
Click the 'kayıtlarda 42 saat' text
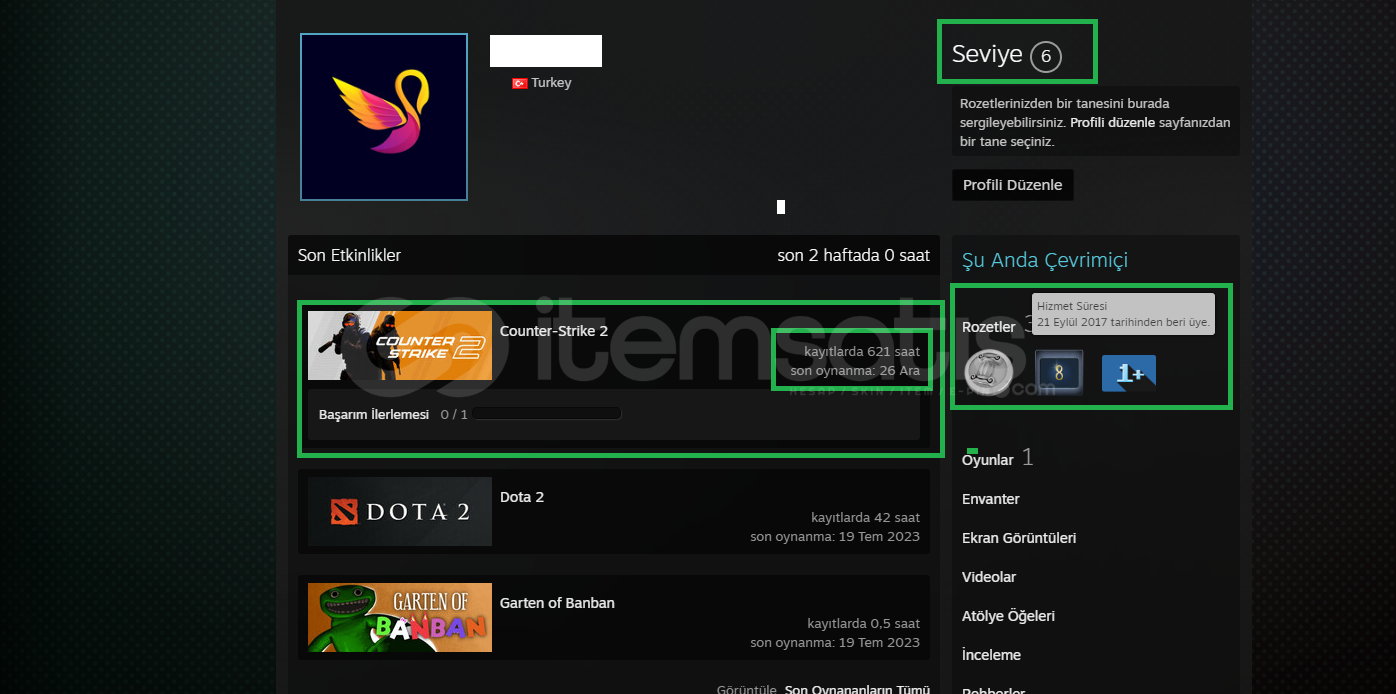tap(865, 518)
